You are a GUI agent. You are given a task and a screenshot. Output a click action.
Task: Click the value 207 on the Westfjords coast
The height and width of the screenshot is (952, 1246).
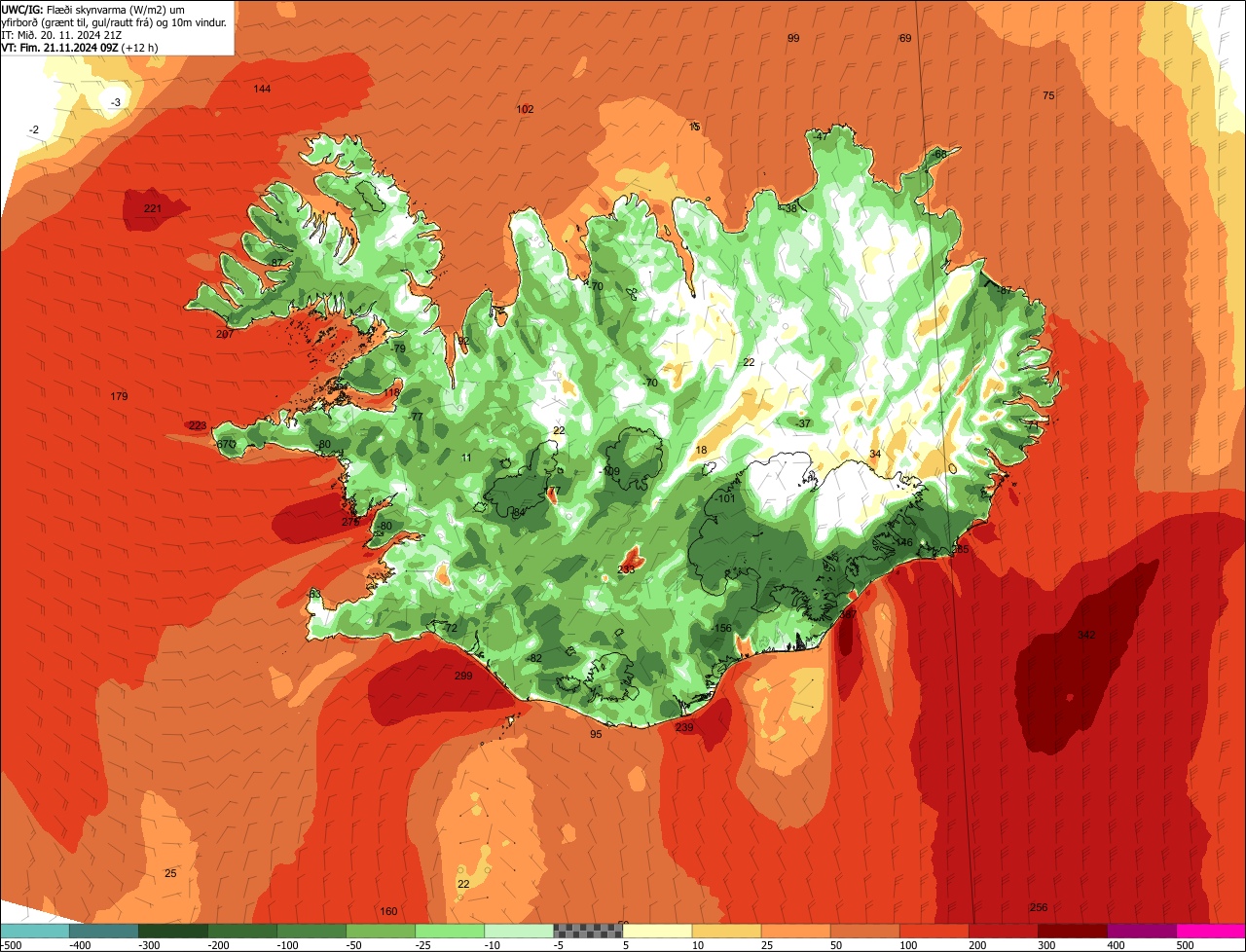coord(225,334)
